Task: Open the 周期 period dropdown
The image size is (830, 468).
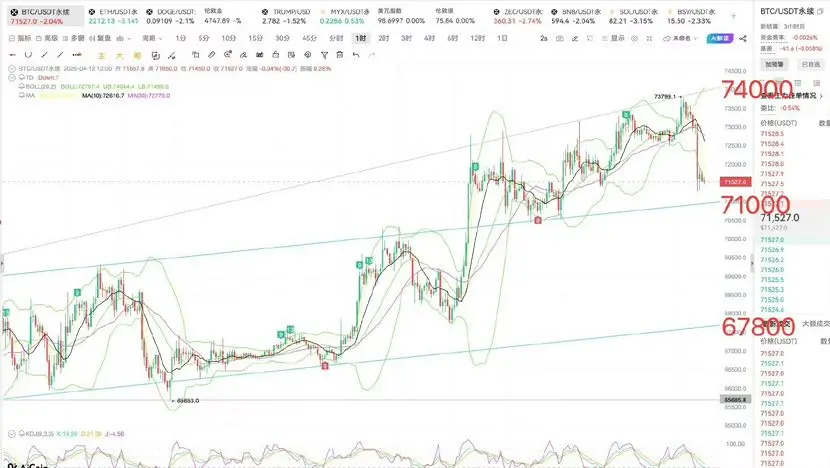Action: pos(152,38)
